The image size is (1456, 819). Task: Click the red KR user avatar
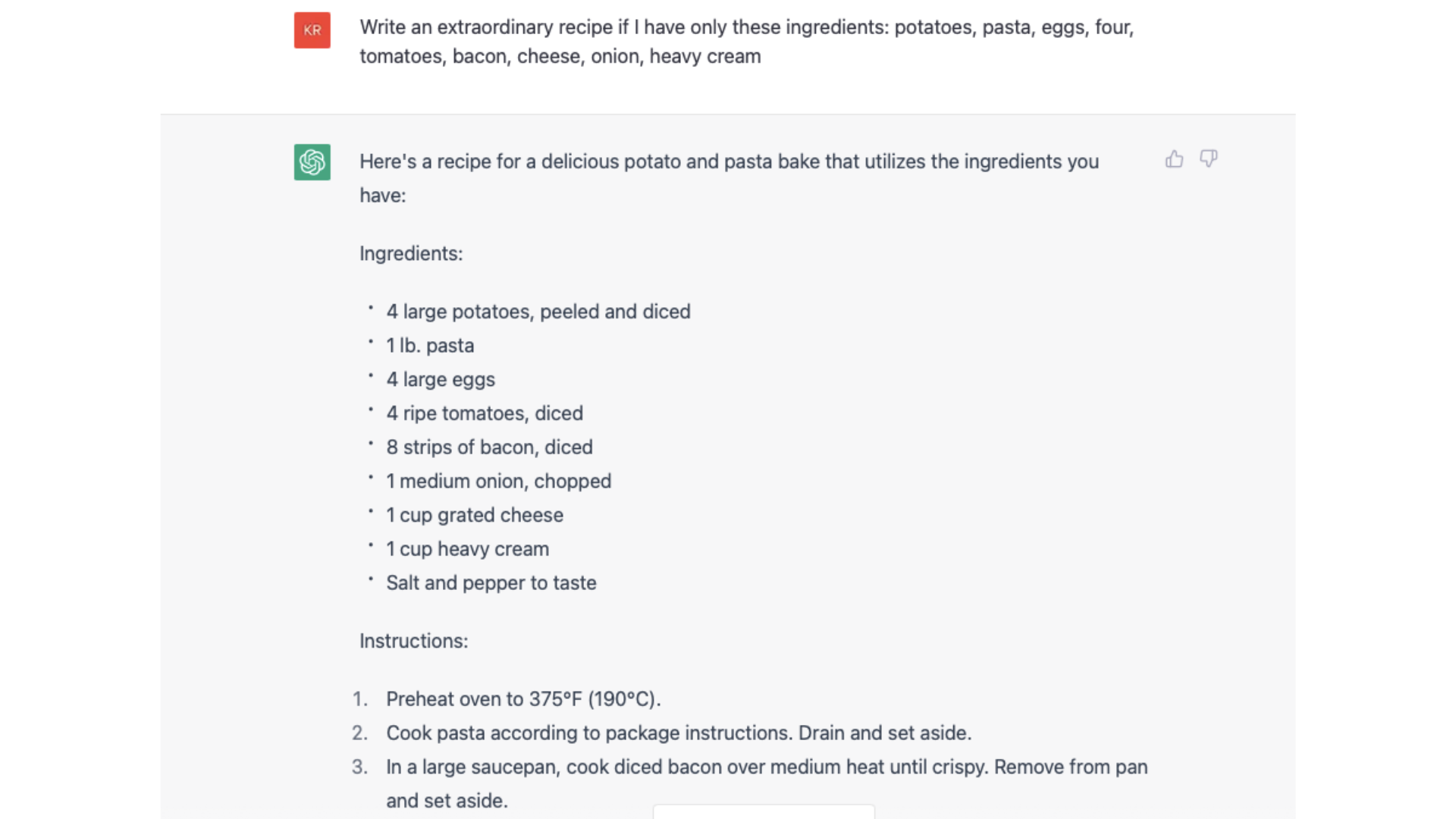(312, 30)
